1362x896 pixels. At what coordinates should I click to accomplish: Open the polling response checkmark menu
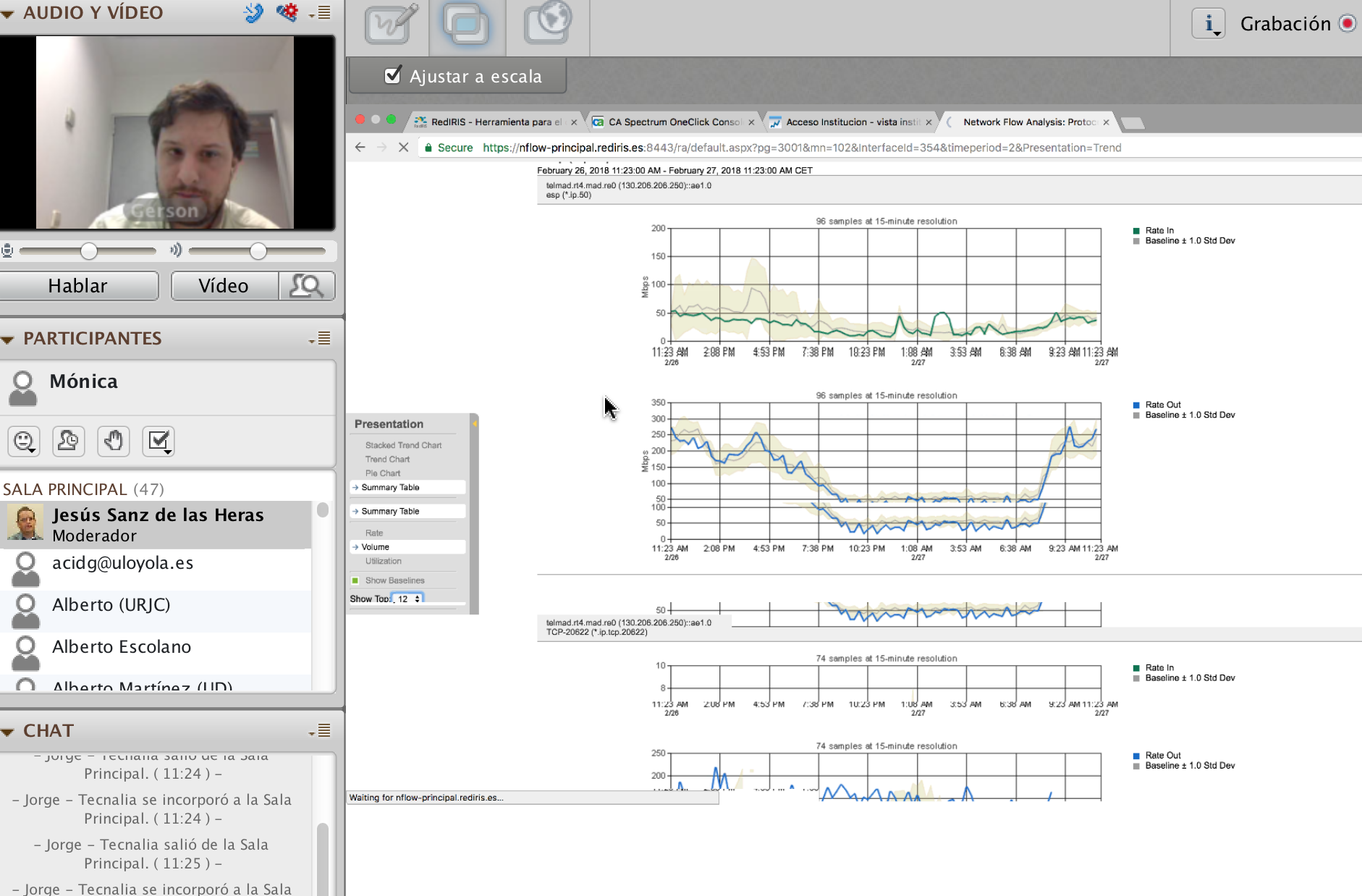pyautogui.click(x=158, y=441)
